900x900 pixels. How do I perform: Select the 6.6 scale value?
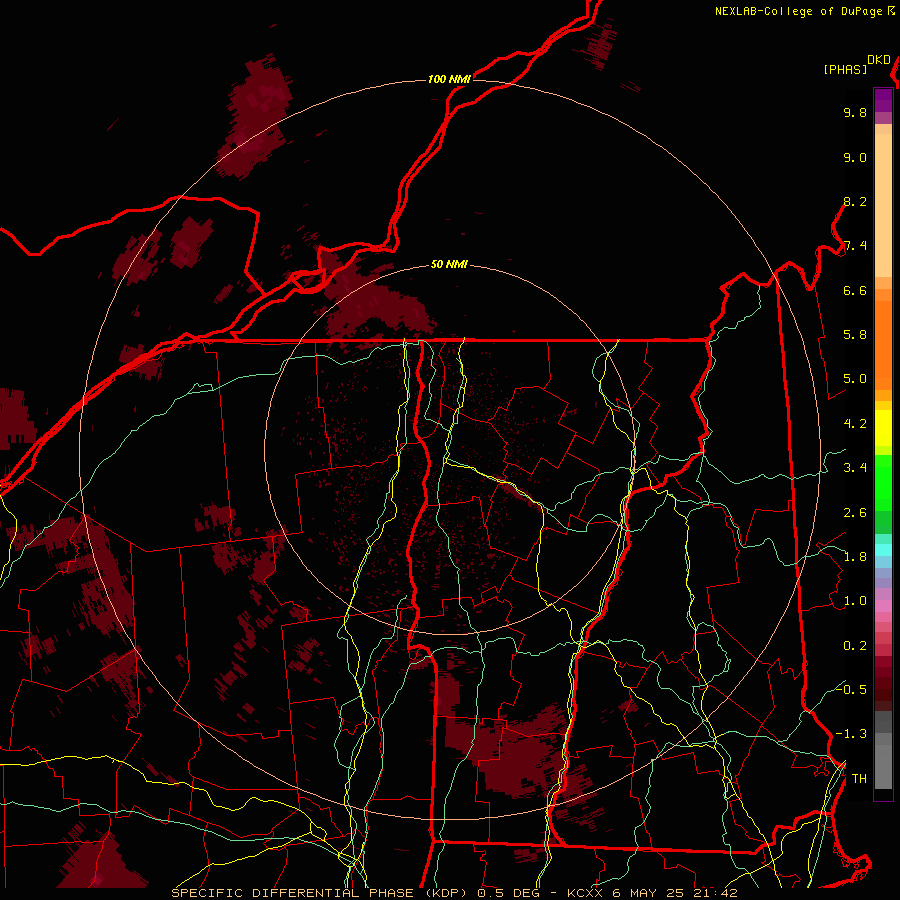855,290
